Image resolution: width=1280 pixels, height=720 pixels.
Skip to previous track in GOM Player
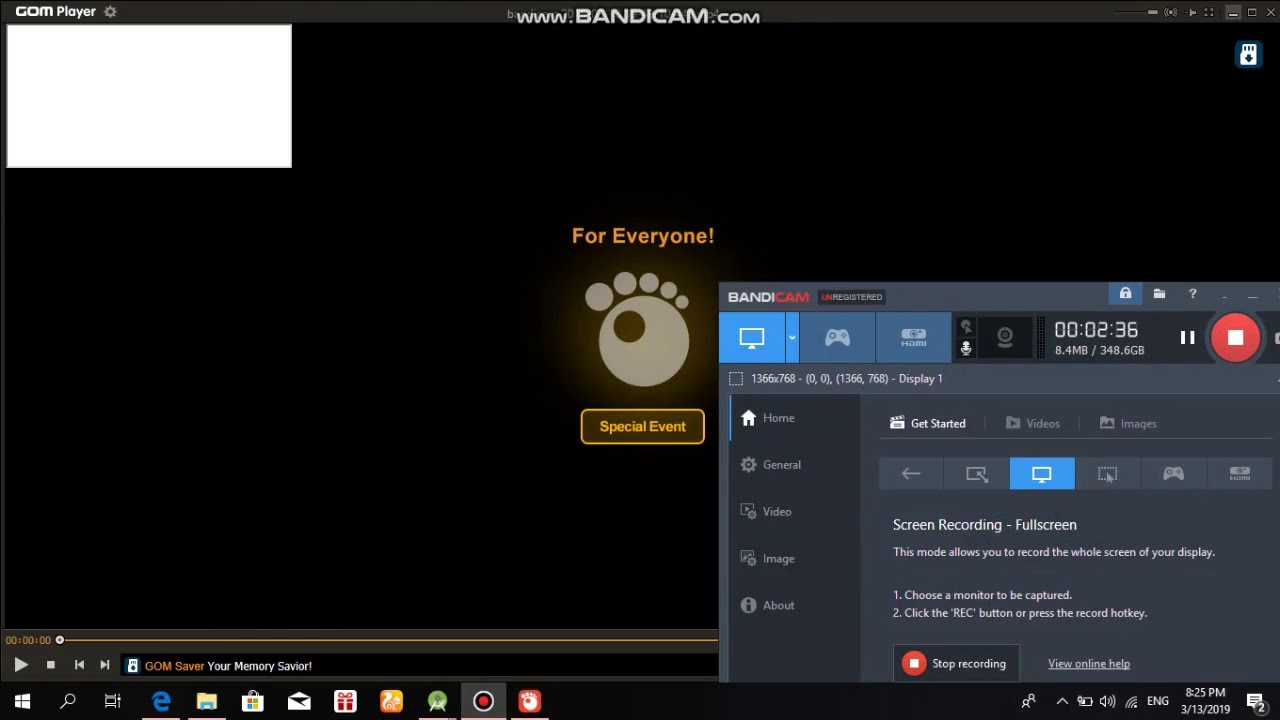[79, 665]
